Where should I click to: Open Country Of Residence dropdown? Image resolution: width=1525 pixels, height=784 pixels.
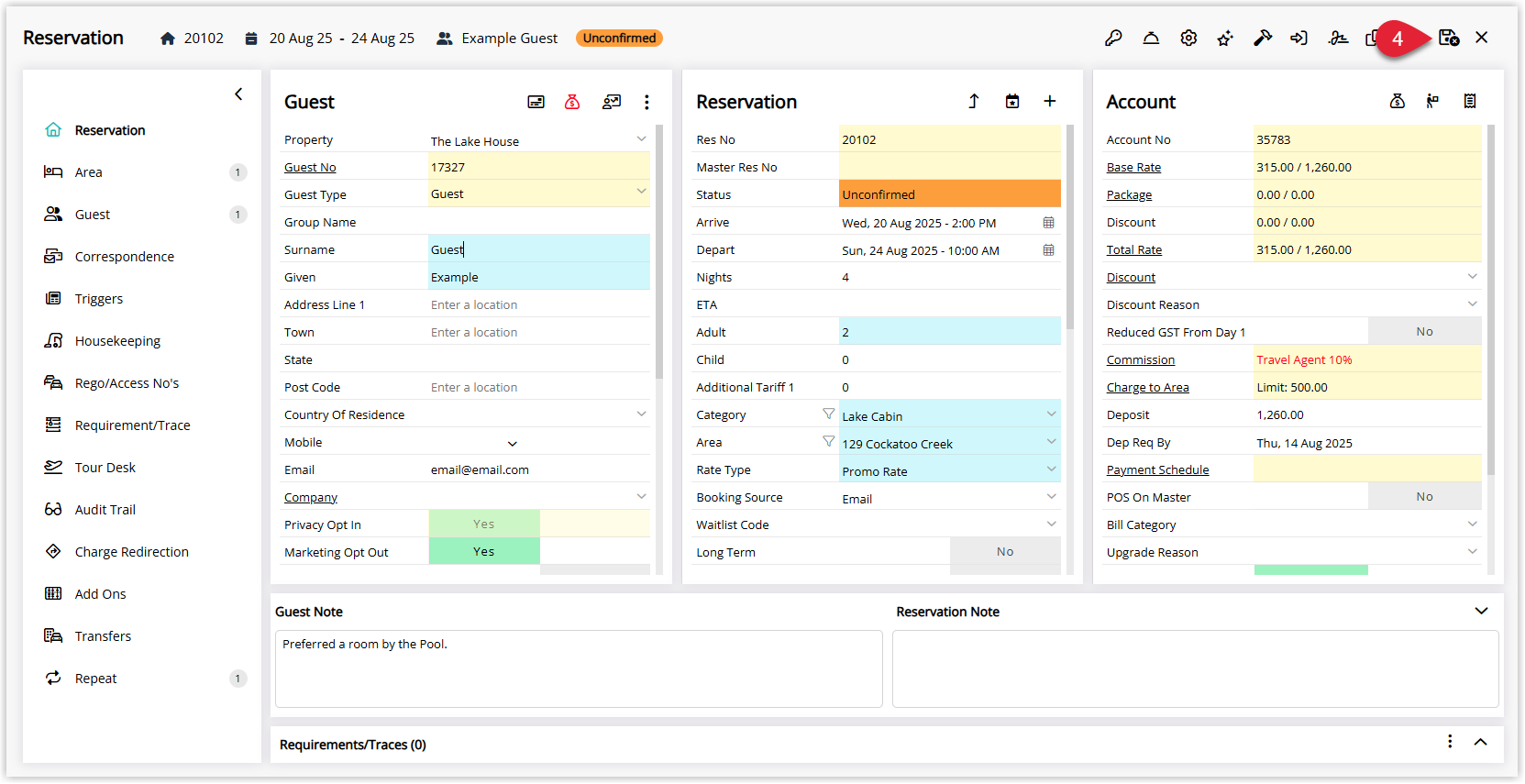641,414
